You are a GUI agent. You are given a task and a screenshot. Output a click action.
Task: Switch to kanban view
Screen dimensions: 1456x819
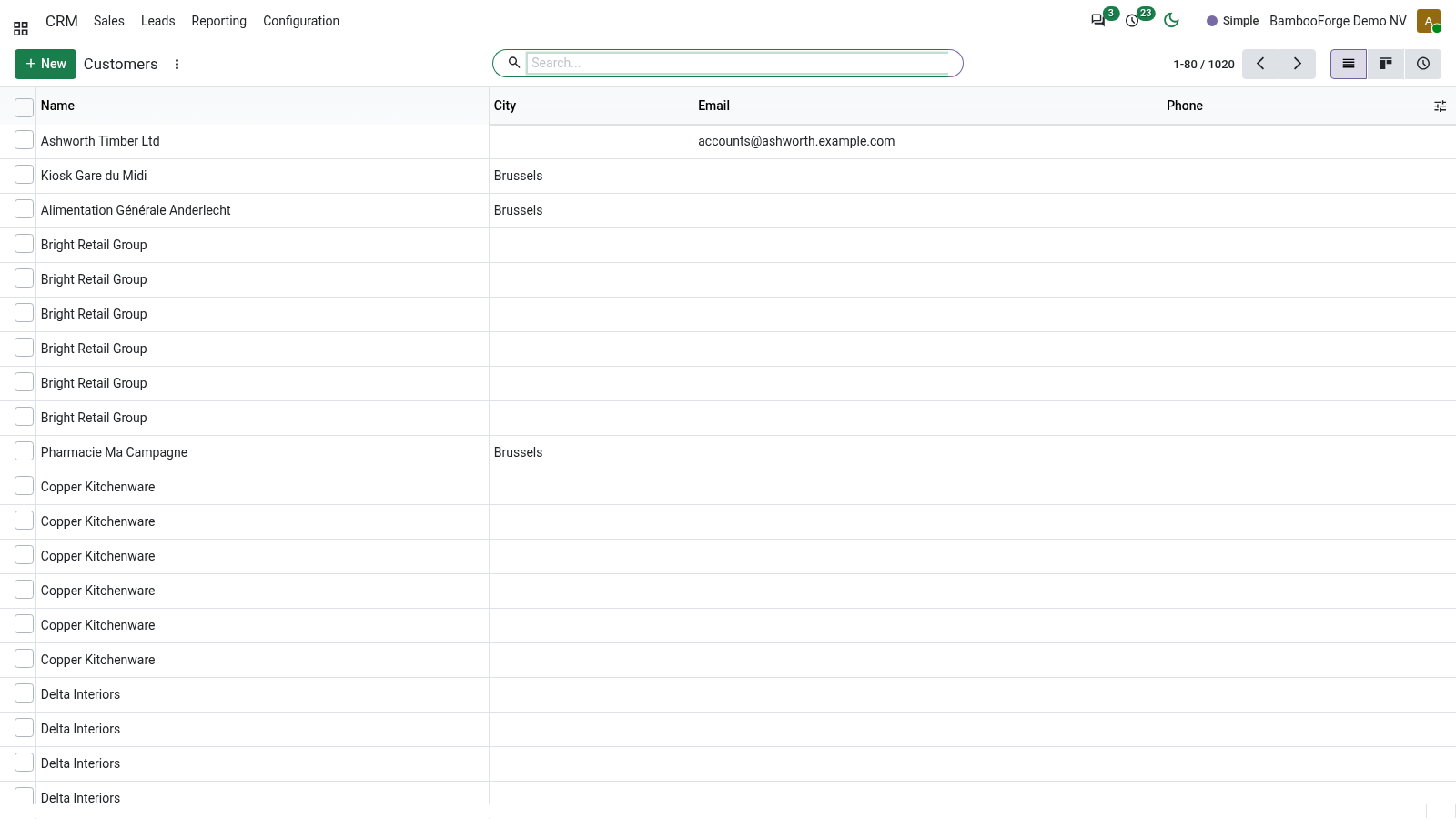(x=1386, y=64)
